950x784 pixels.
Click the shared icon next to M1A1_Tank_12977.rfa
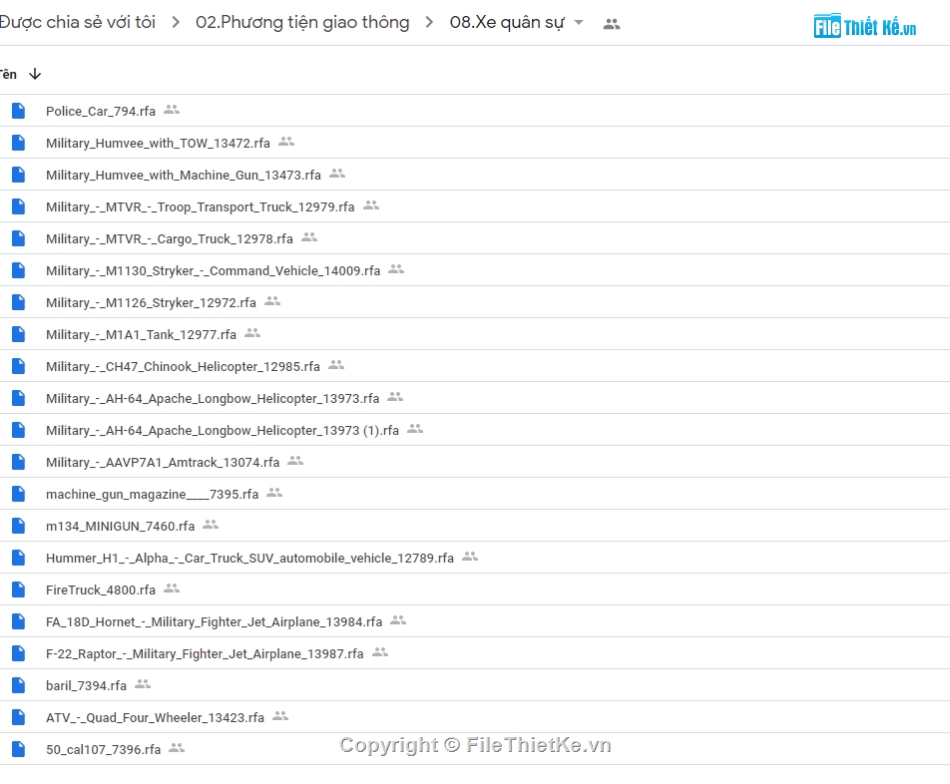(253, 333)
